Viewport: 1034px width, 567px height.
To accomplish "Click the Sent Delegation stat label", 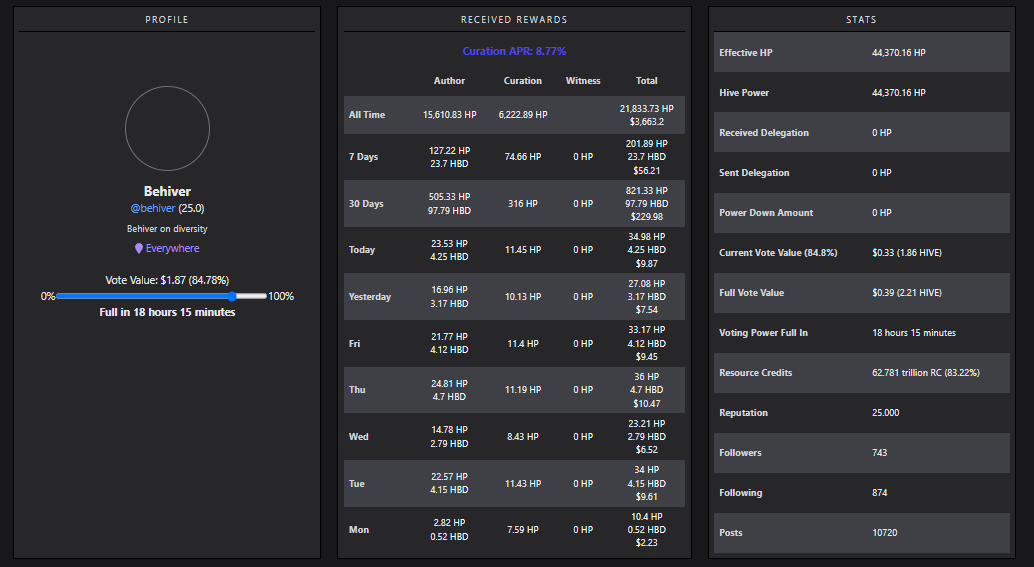I will [754, 173].
